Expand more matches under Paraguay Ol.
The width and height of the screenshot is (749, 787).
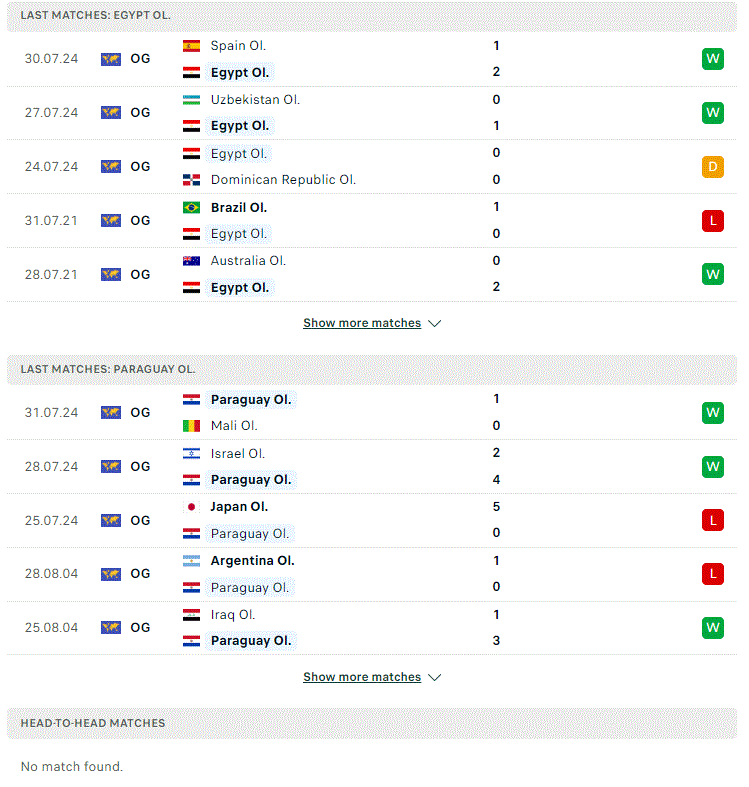362,677
